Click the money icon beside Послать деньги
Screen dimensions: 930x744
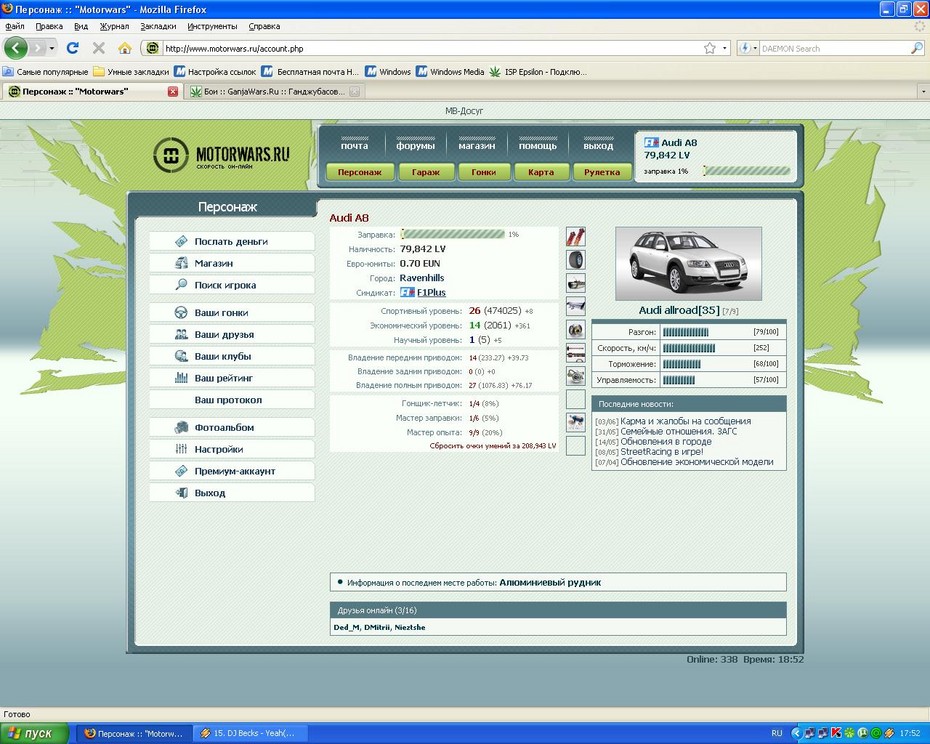[181, 241]
